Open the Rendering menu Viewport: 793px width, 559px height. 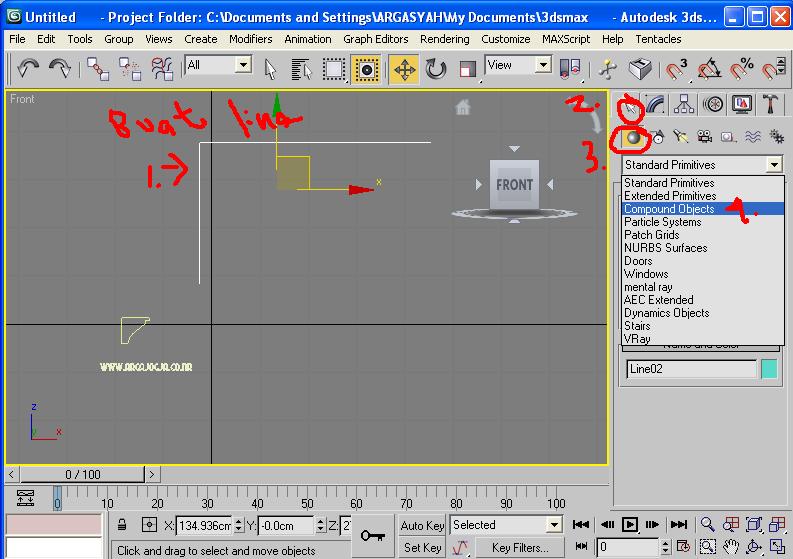(x=445, y=39)
